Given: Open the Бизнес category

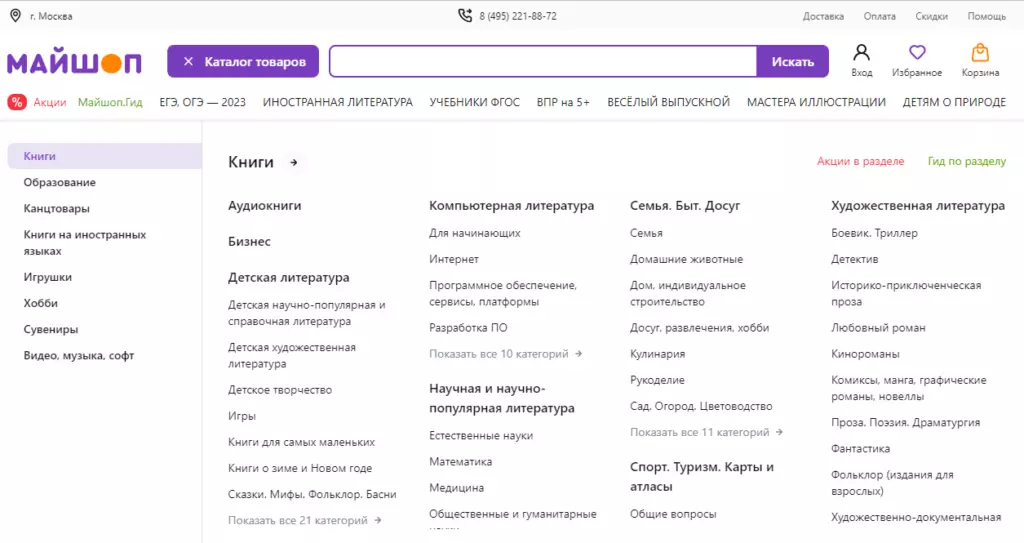Looking at the screenshot, I should (x=249, y=241).
